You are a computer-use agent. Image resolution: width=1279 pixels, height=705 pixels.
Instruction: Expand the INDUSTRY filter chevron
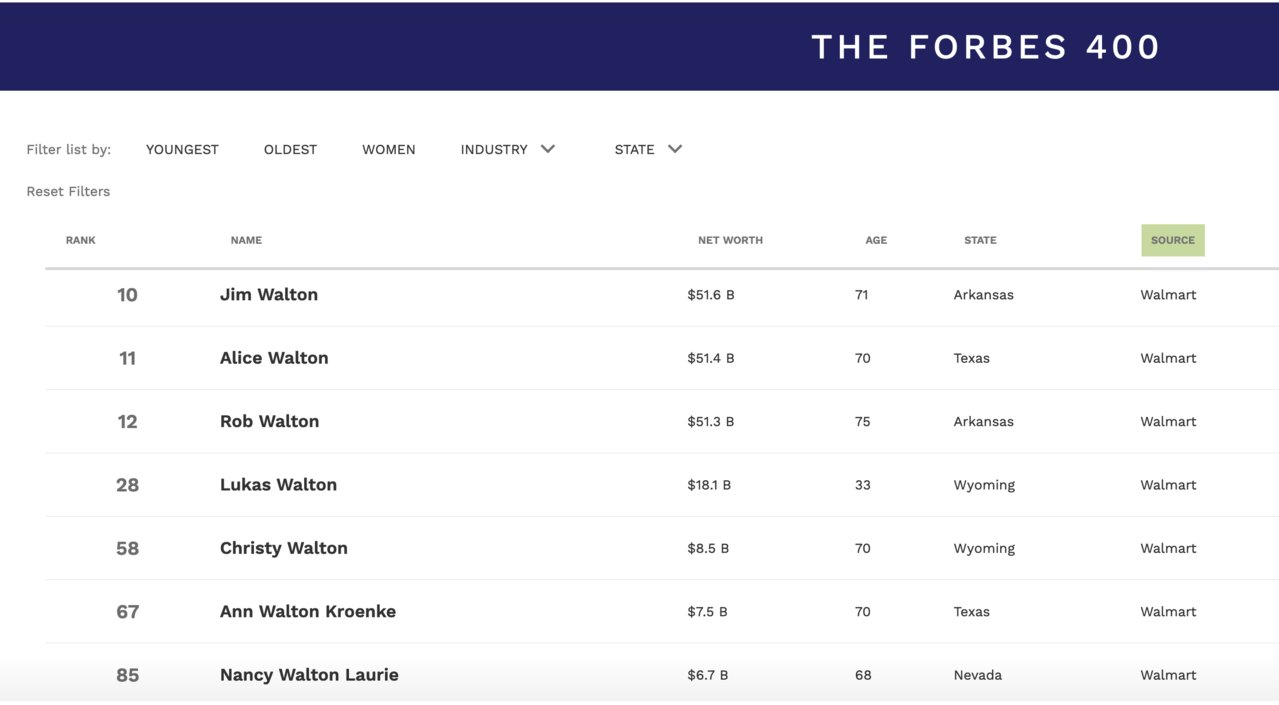point(547,149)
